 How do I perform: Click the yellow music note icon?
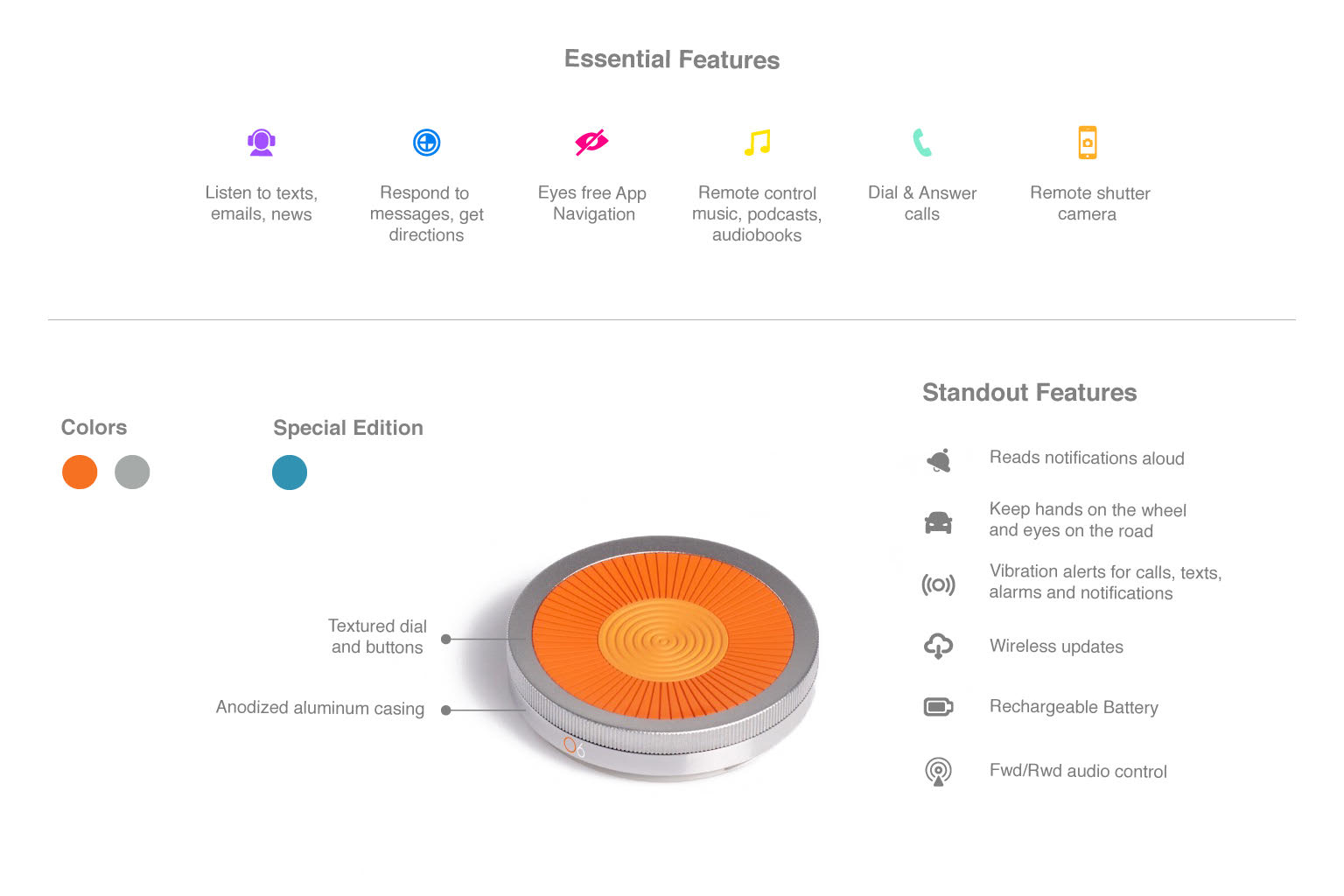point(758,142)
